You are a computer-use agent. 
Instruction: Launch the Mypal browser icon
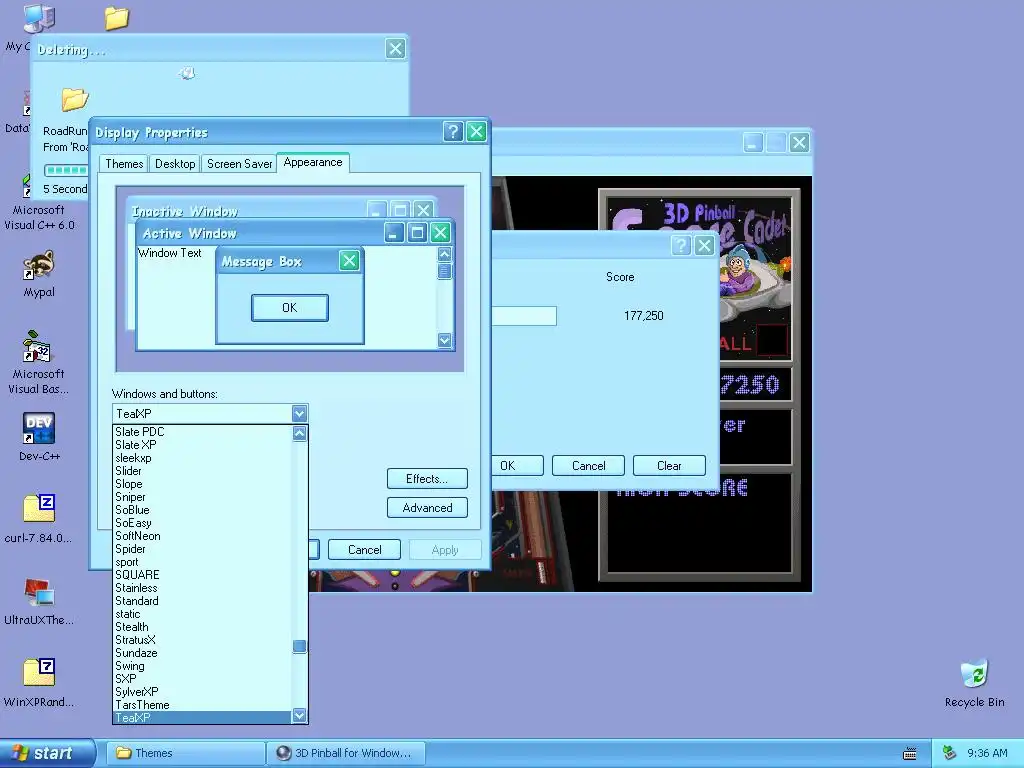click(x=39, y=274)
